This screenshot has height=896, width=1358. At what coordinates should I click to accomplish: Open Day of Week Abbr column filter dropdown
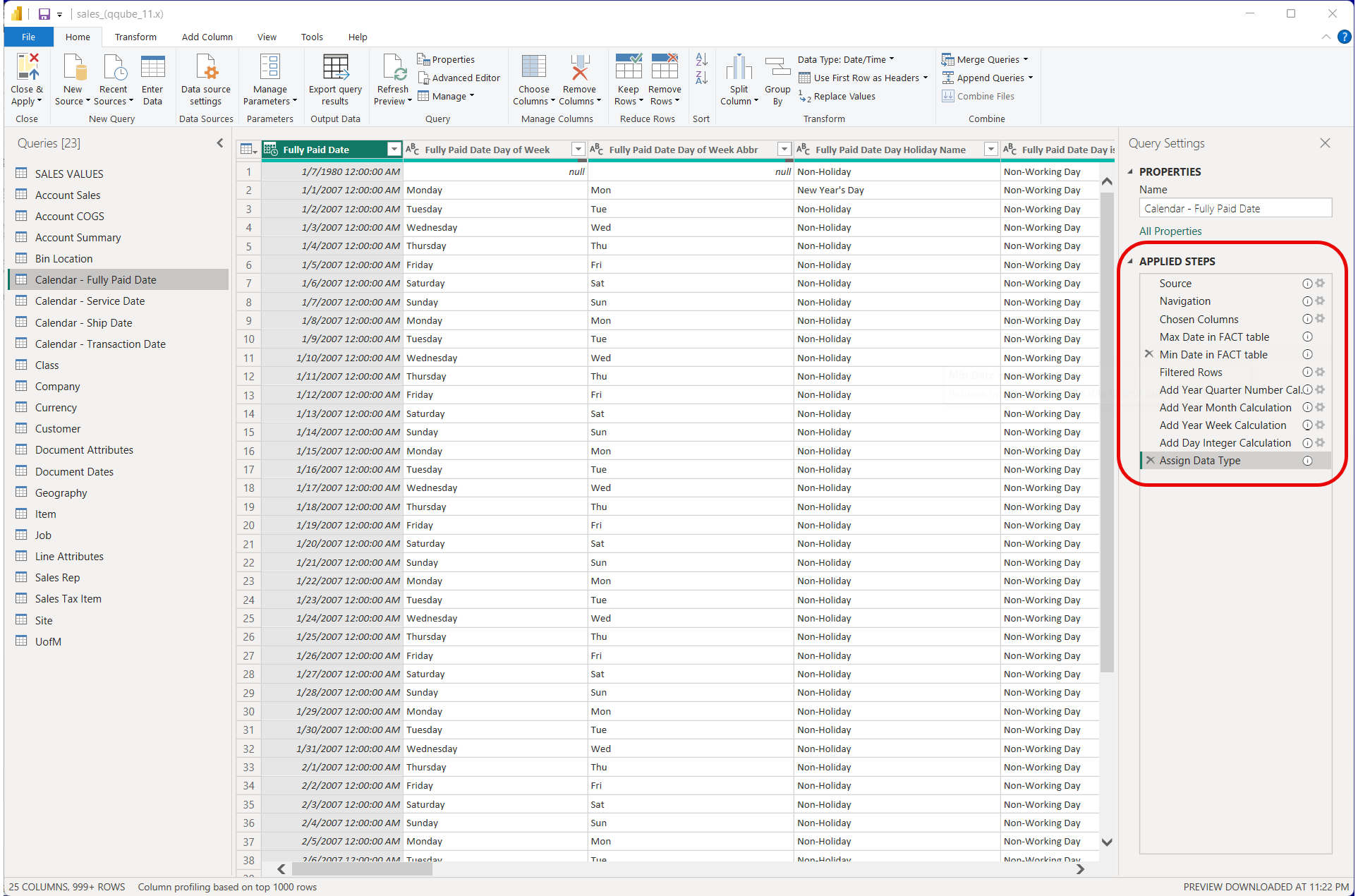click(784, 149)
